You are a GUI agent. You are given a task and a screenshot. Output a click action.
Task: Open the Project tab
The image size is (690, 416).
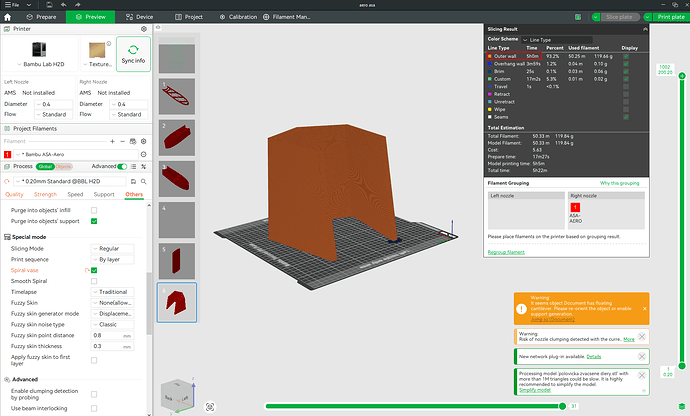pos(189,17)
